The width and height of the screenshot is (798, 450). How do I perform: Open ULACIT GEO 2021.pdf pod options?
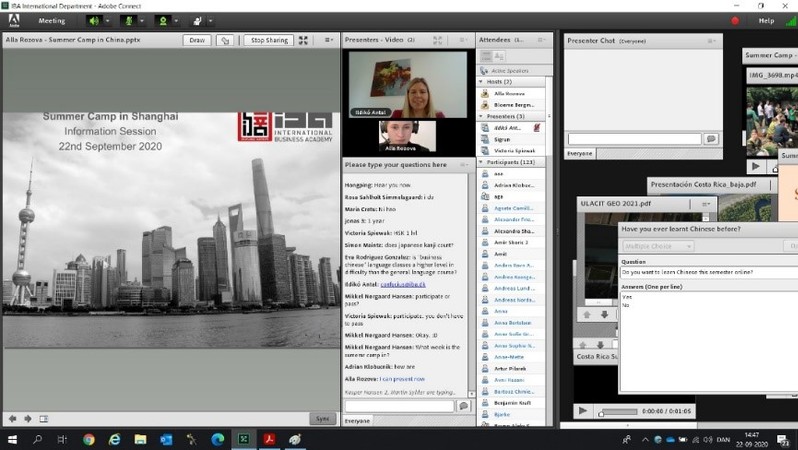point(705,204)
